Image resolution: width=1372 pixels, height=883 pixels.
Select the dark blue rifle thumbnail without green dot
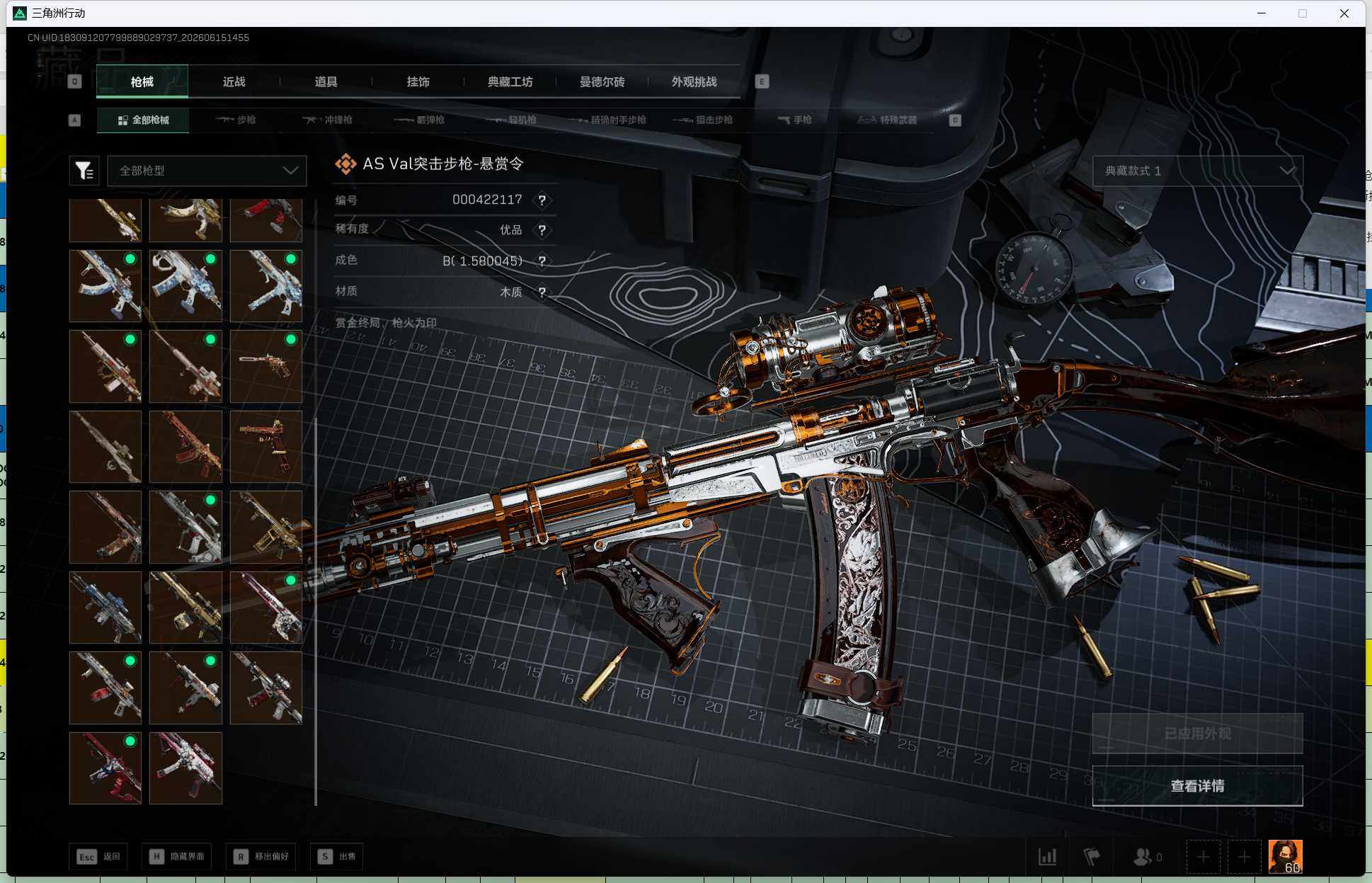(105, 608)
